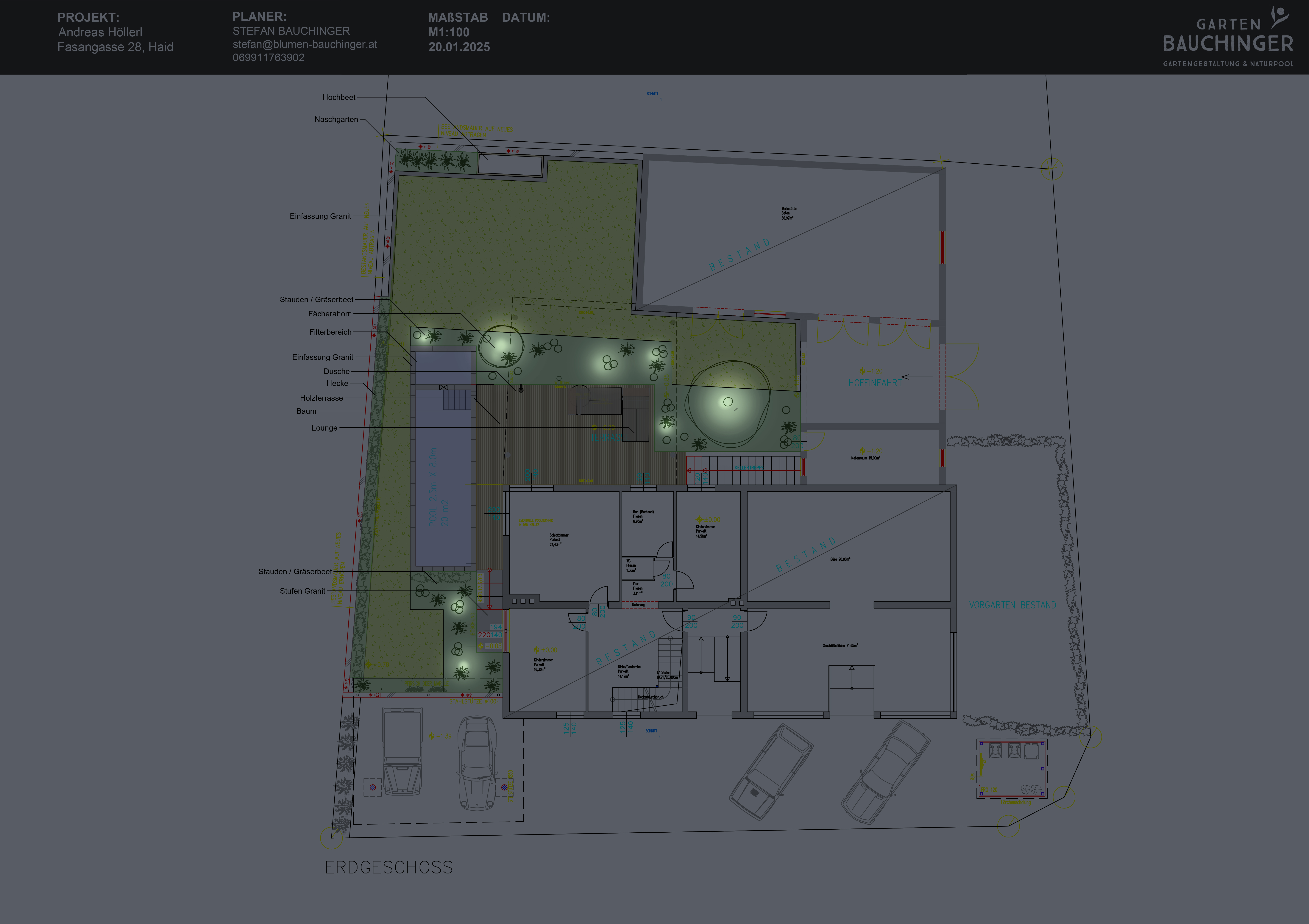Select the scale value 'M1:100'
Image resolution: width=1309 pixels, height=924 pixels.
coord(449,32)
